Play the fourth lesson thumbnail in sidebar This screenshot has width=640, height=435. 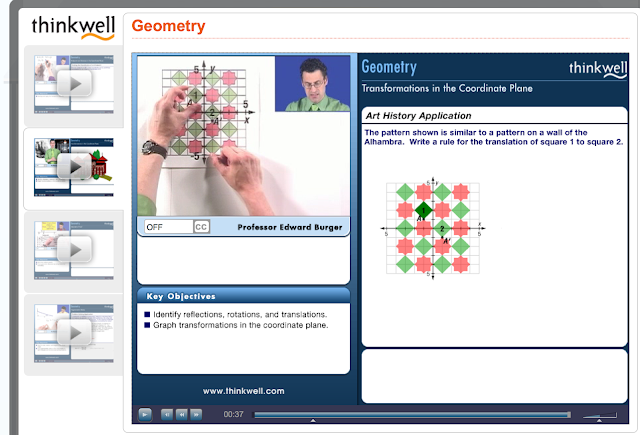(74, 333)
